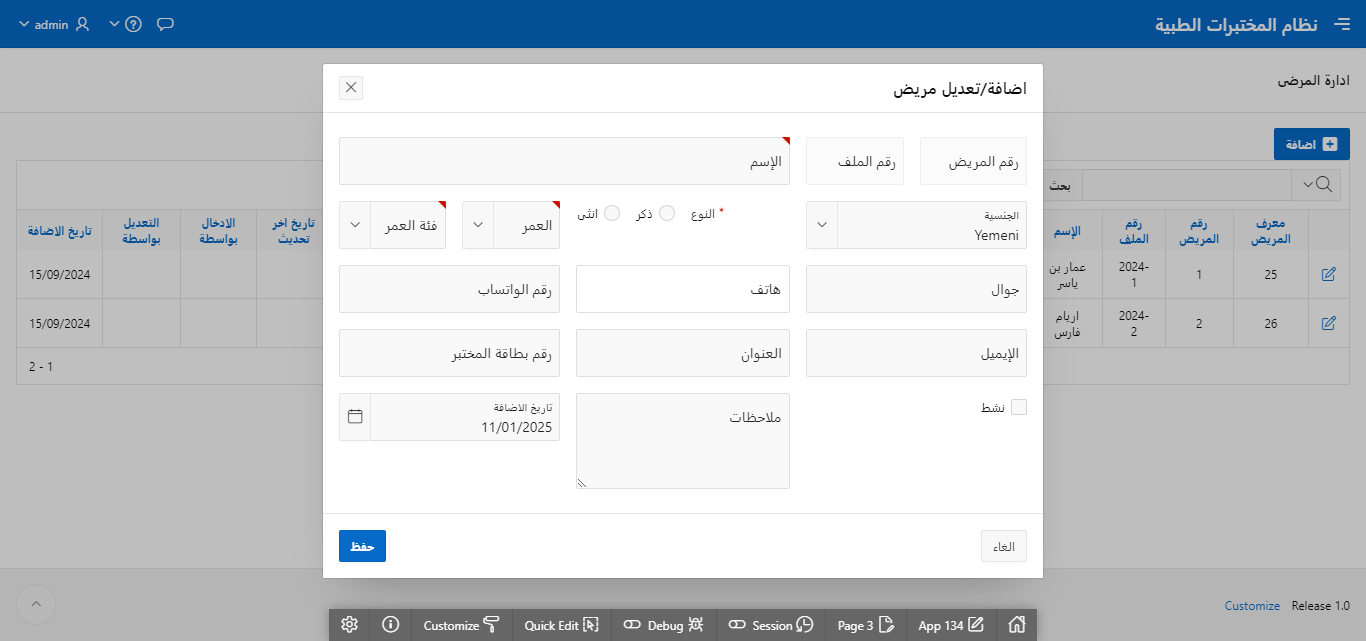Screen dimensions: 1366x641
Task: Click the Home icon in developer toolbar
Action: click(1016, 625)
